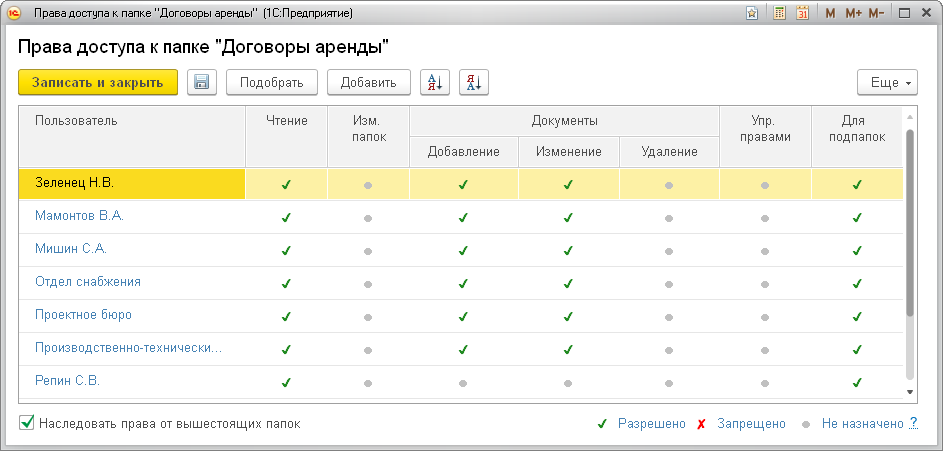Image resolution: width=943 pixels, height=451 pixels.
Task: Click the M memory button
Action: pos(830,13)
